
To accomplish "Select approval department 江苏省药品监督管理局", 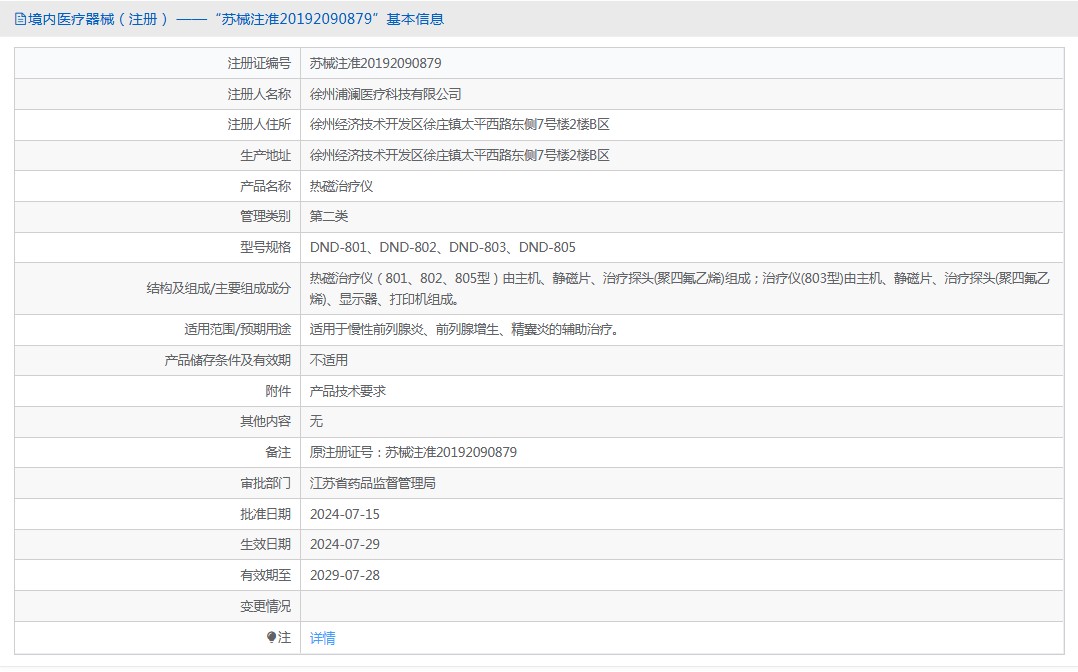I will pos(373,484).
